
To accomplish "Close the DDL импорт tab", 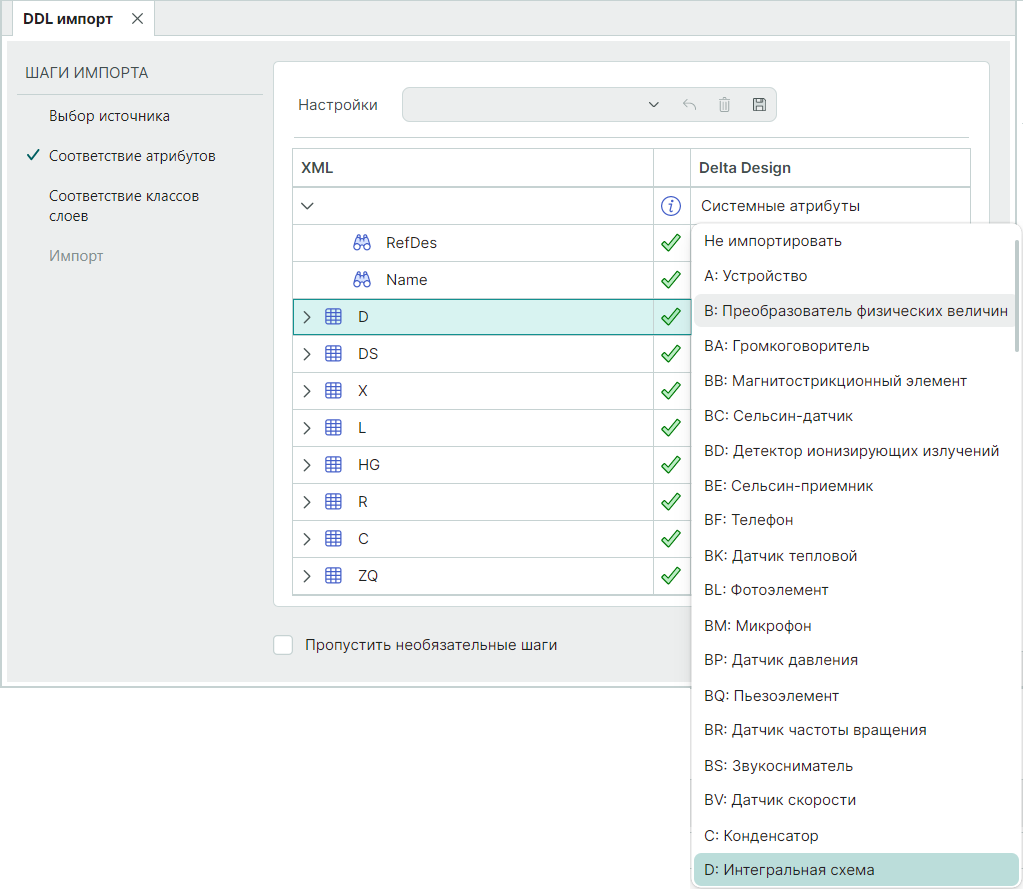I will point(138,19).
